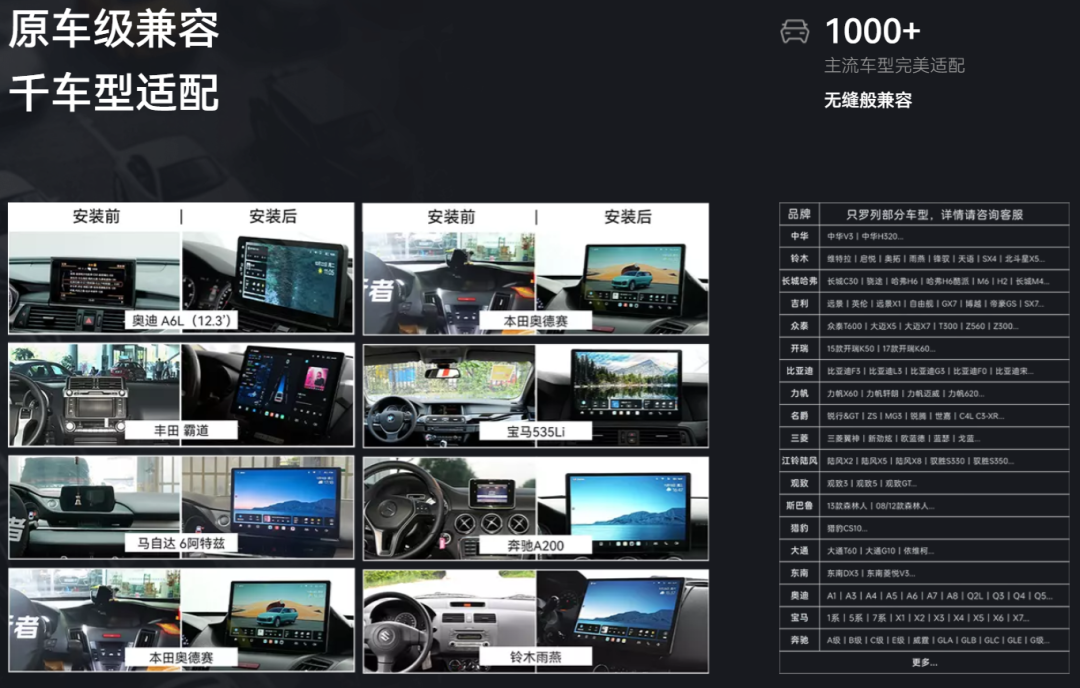Image resolution: width=1080 pixels, height=688 pixels.
Task: Click the '原车级兼容' heading
Action: [114, 28]
